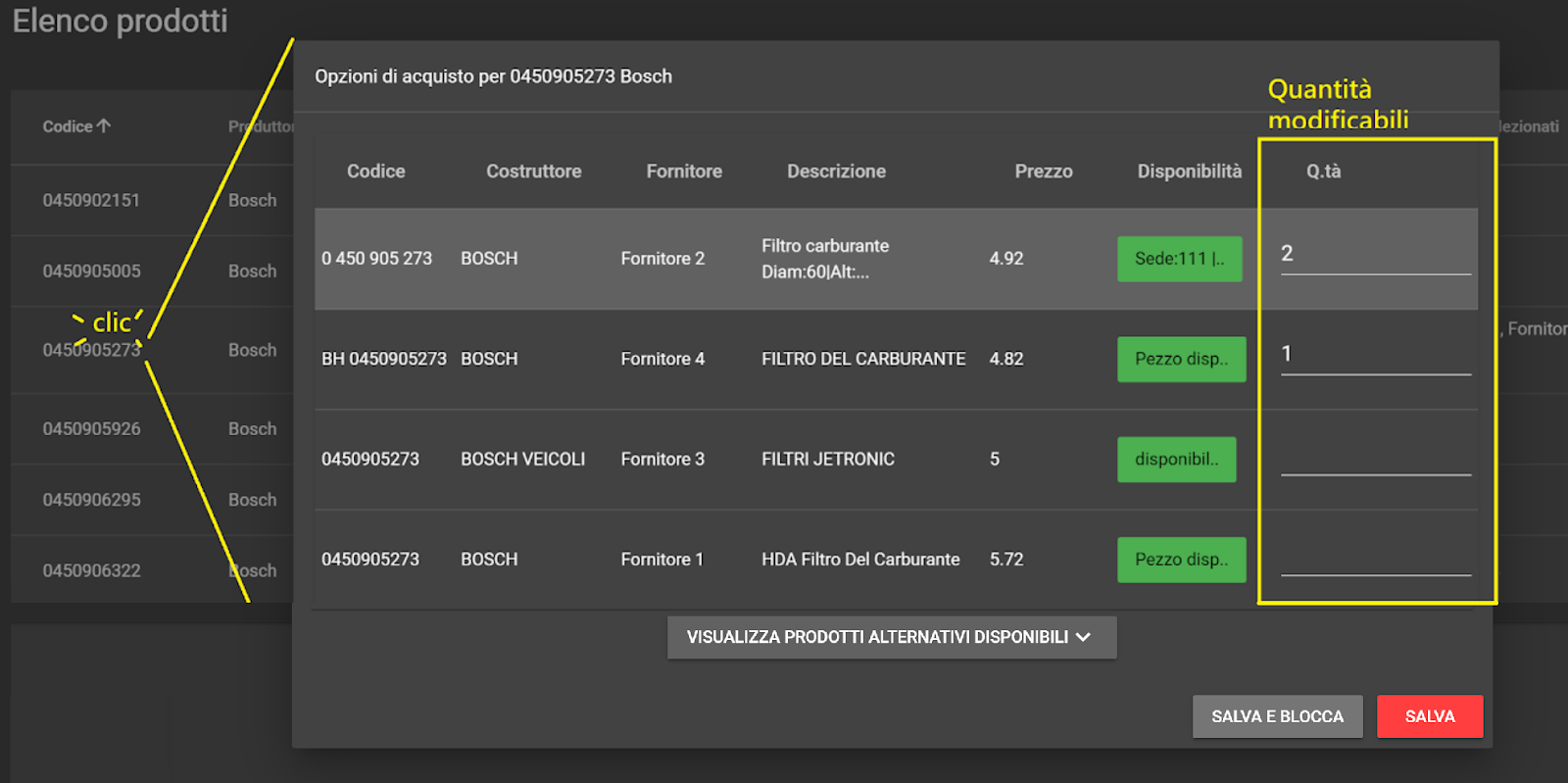Click the Disponibilità column header

[x=1190, y=171]
